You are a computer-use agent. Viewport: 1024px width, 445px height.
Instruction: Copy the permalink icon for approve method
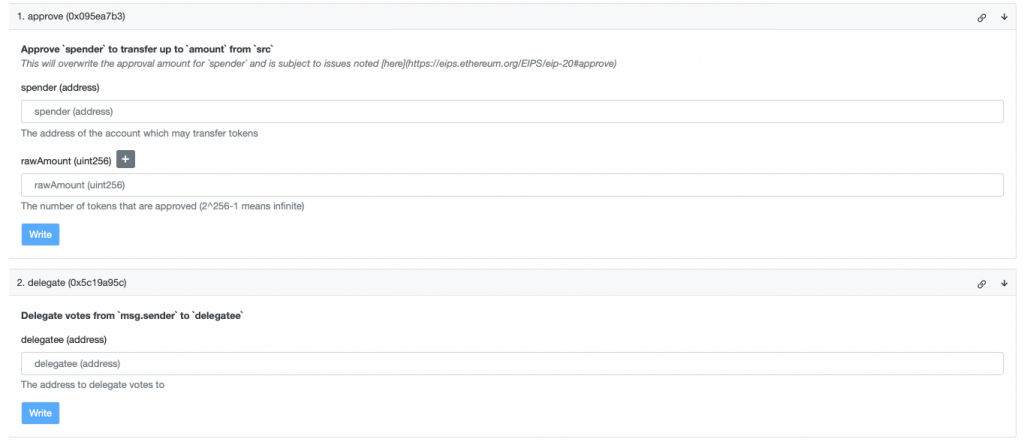(x=981, y=18)
